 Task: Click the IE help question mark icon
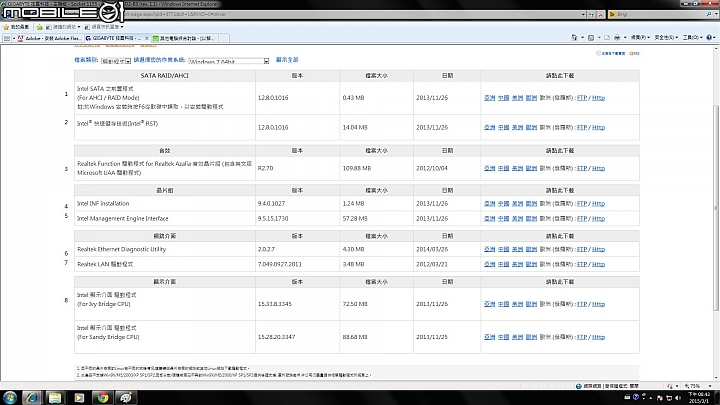tap(709, 38)
